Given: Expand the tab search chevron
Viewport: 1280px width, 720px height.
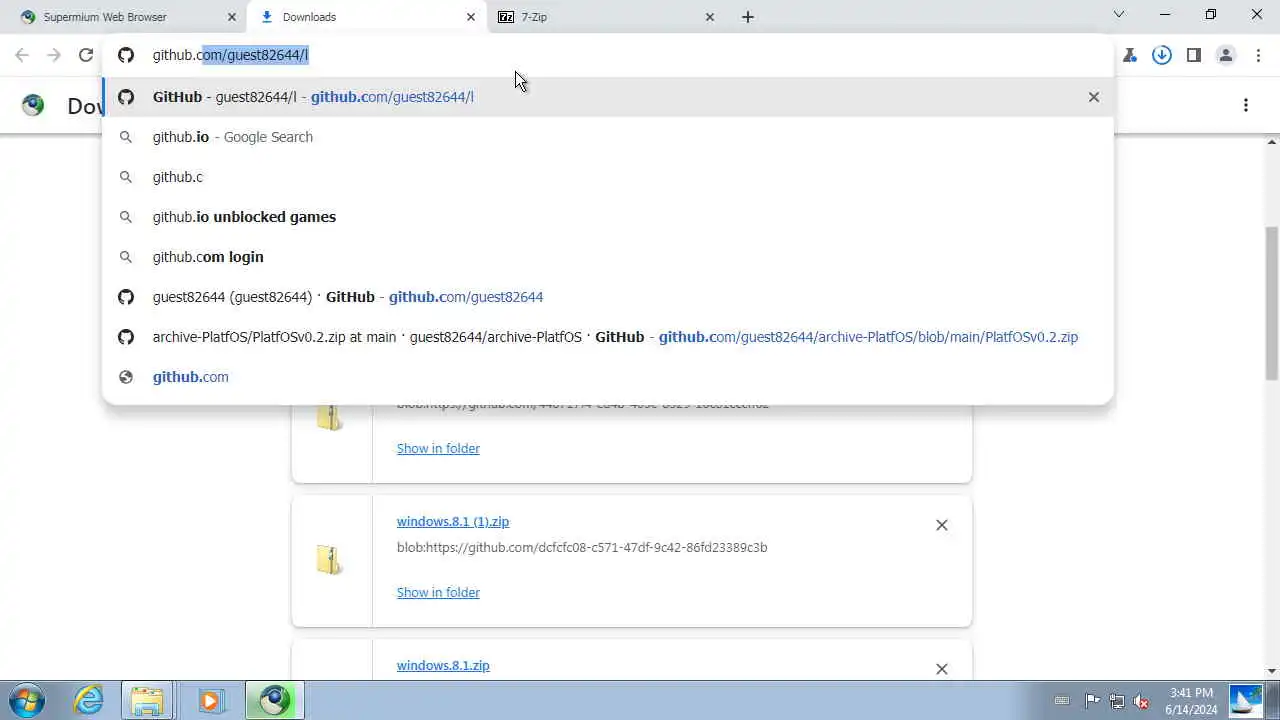Looking at the screenshot, I should coord(1119,15).
